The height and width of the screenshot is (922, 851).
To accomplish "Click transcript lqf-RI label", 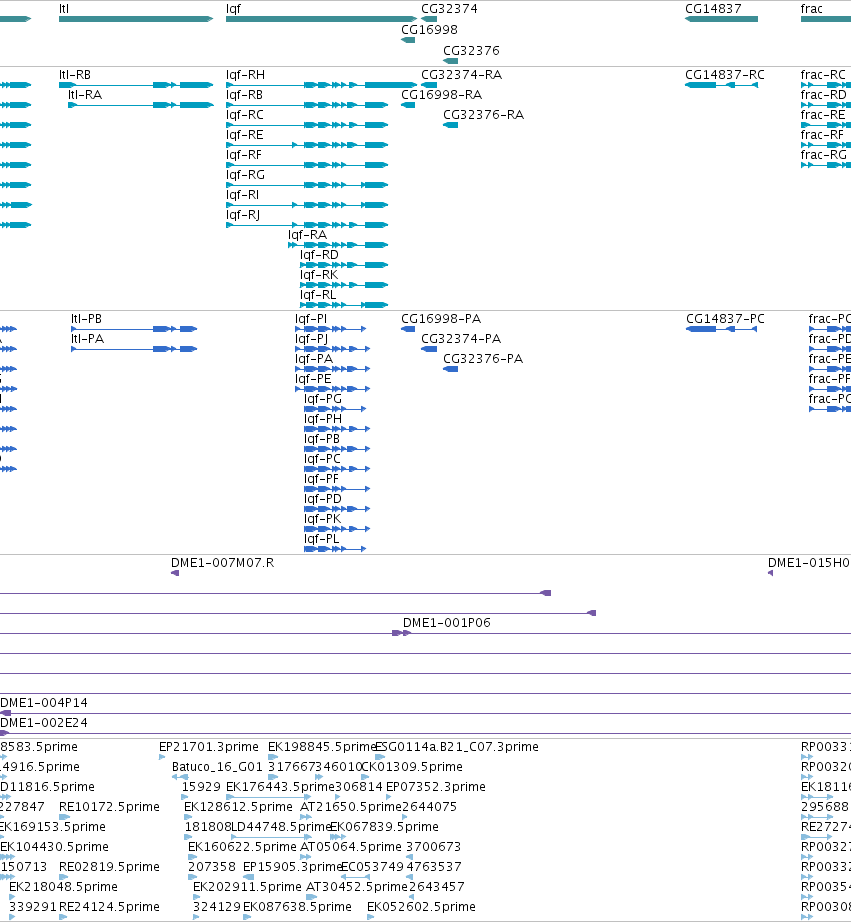I will click(242, 195).
